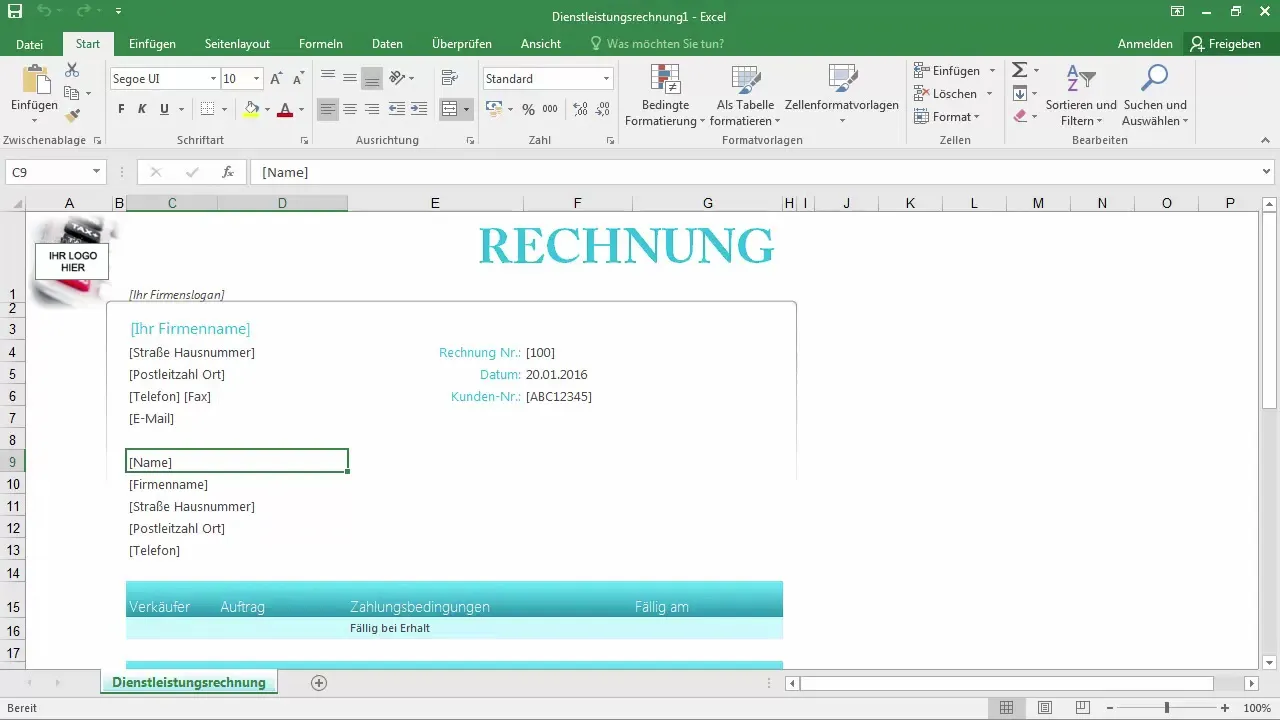Click the fx insert function button
The height and width of the screenshot is (720, 1280).
click(228, 172)
